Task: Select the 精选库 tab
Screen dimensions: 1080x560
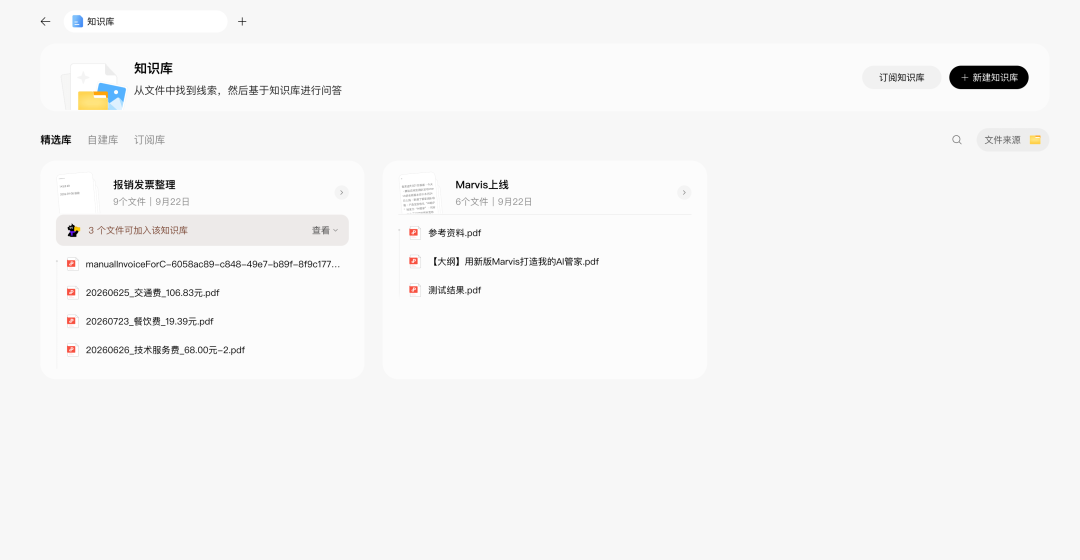Action: tap(56, 140)
